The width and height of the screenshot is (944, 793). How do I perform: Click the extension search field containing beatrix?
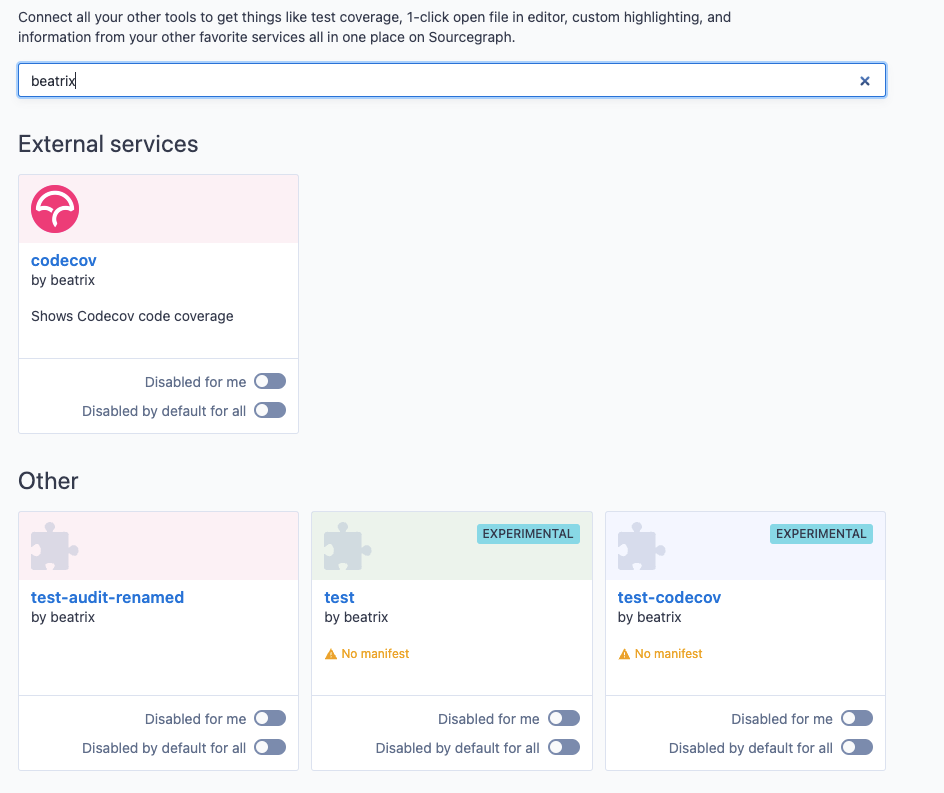[452, 80]
